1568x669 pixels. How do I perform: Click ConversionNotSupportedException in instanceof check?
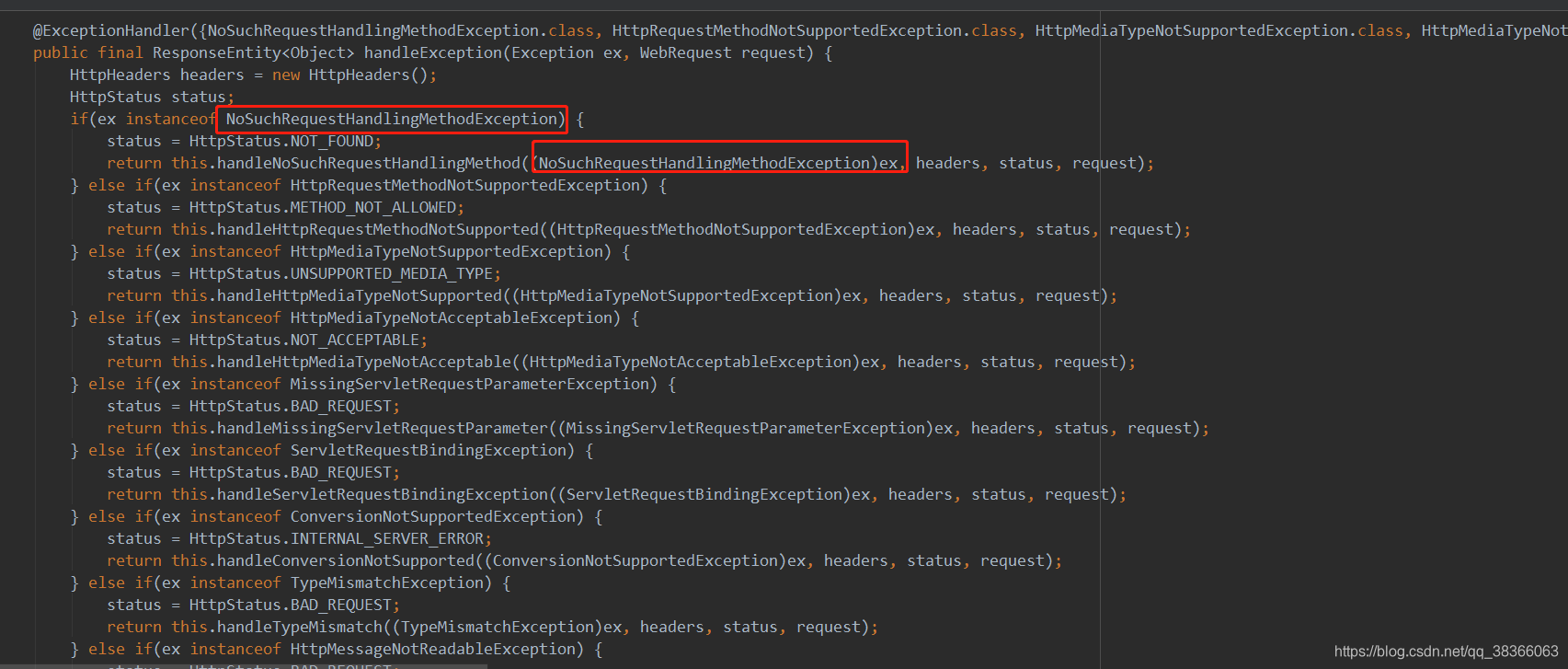432,517
